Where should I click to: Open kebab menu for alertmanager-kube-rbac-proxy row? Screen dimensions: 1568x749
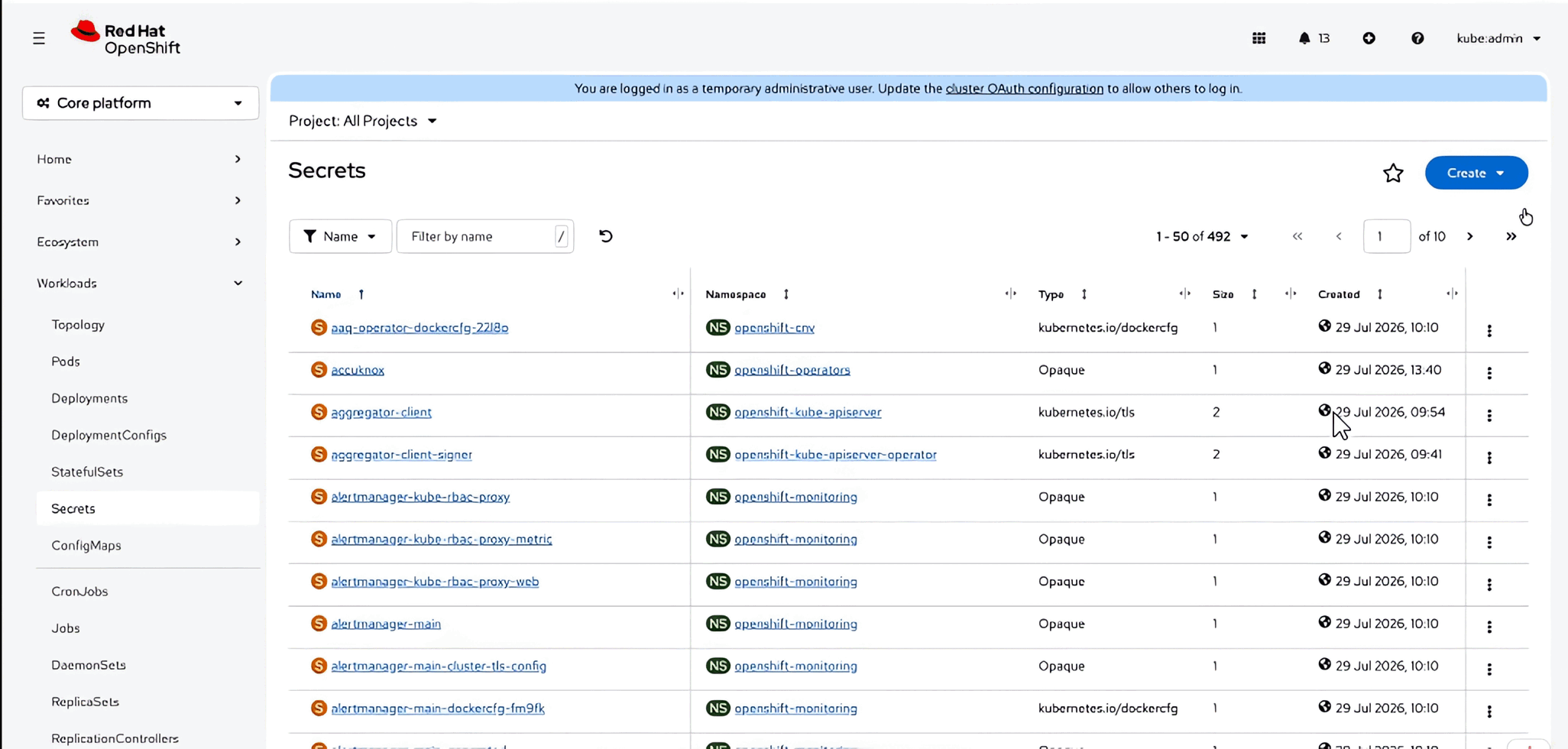(x=1489, y=500)
